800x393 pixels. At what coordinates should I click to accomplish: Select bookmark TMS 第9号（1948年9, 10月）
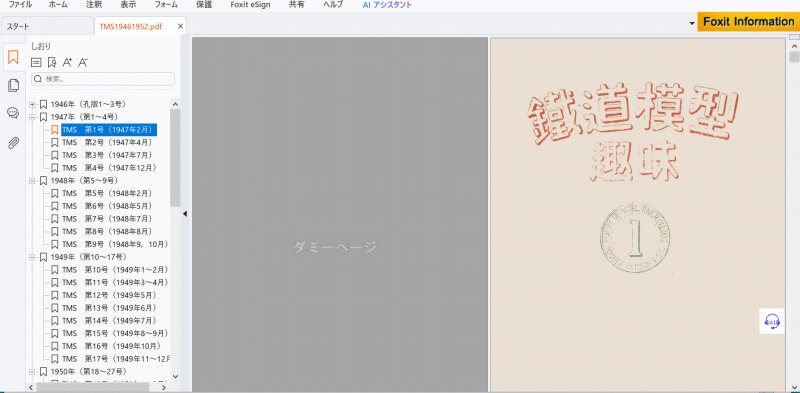[115, 244]
